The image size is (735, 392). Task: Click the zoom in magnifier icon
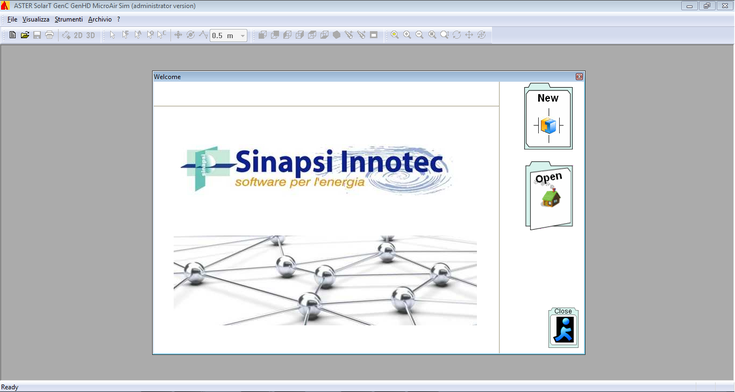407,35
